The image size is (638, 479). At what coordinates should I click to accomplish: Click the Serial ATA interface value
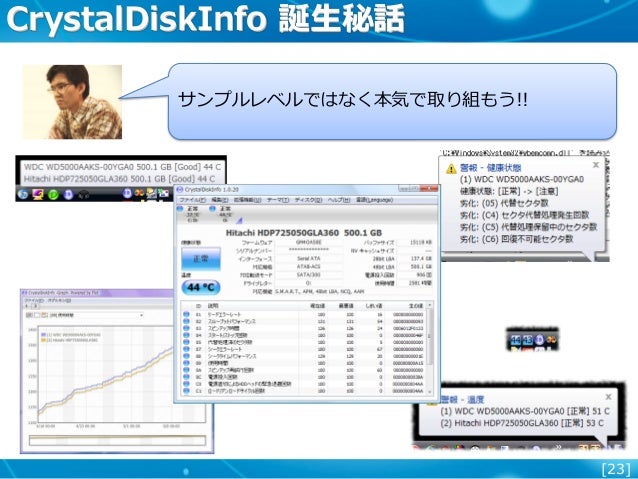click(x=308, y=258)
